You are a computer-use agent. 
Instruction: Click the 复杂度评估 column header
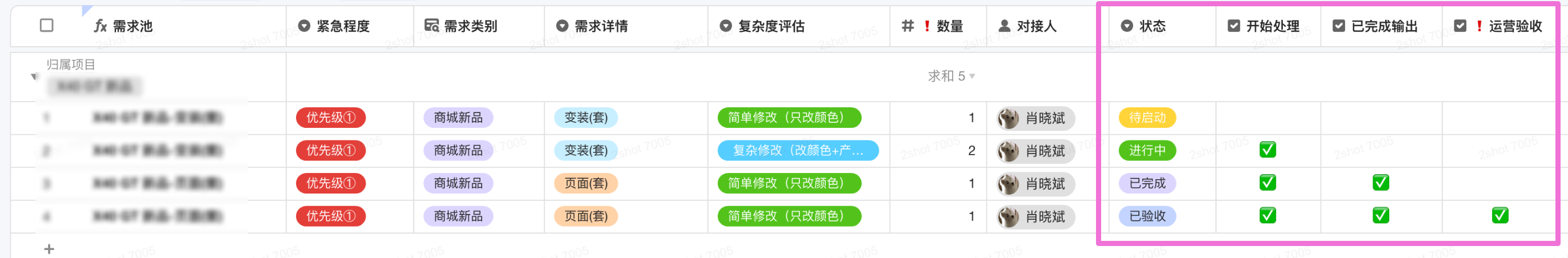point(771,26)
